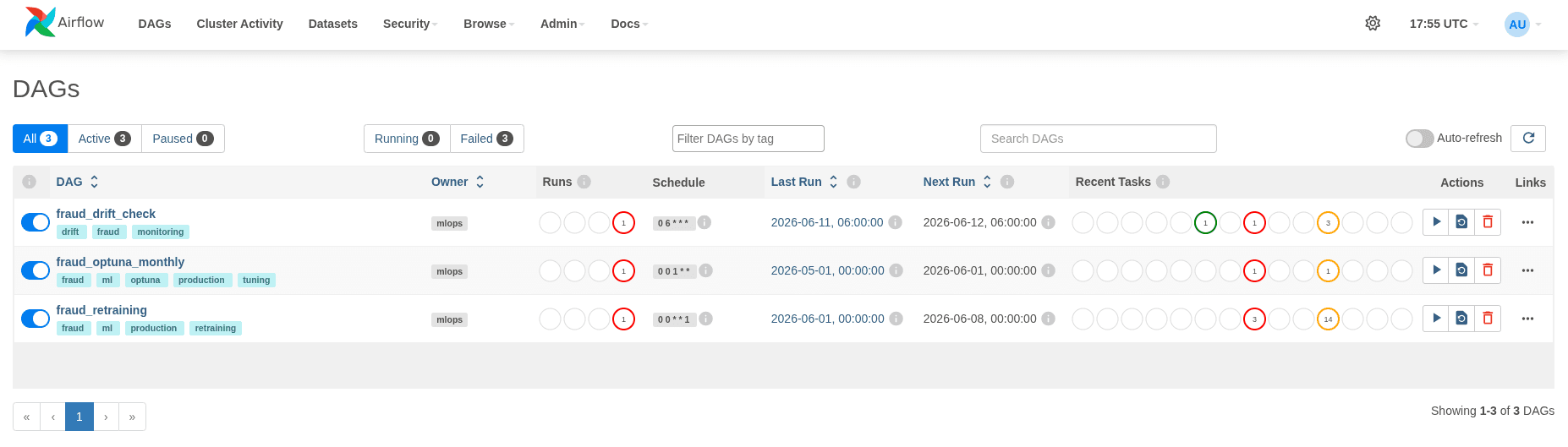Sort the table by Owner column

coord(458,182)
